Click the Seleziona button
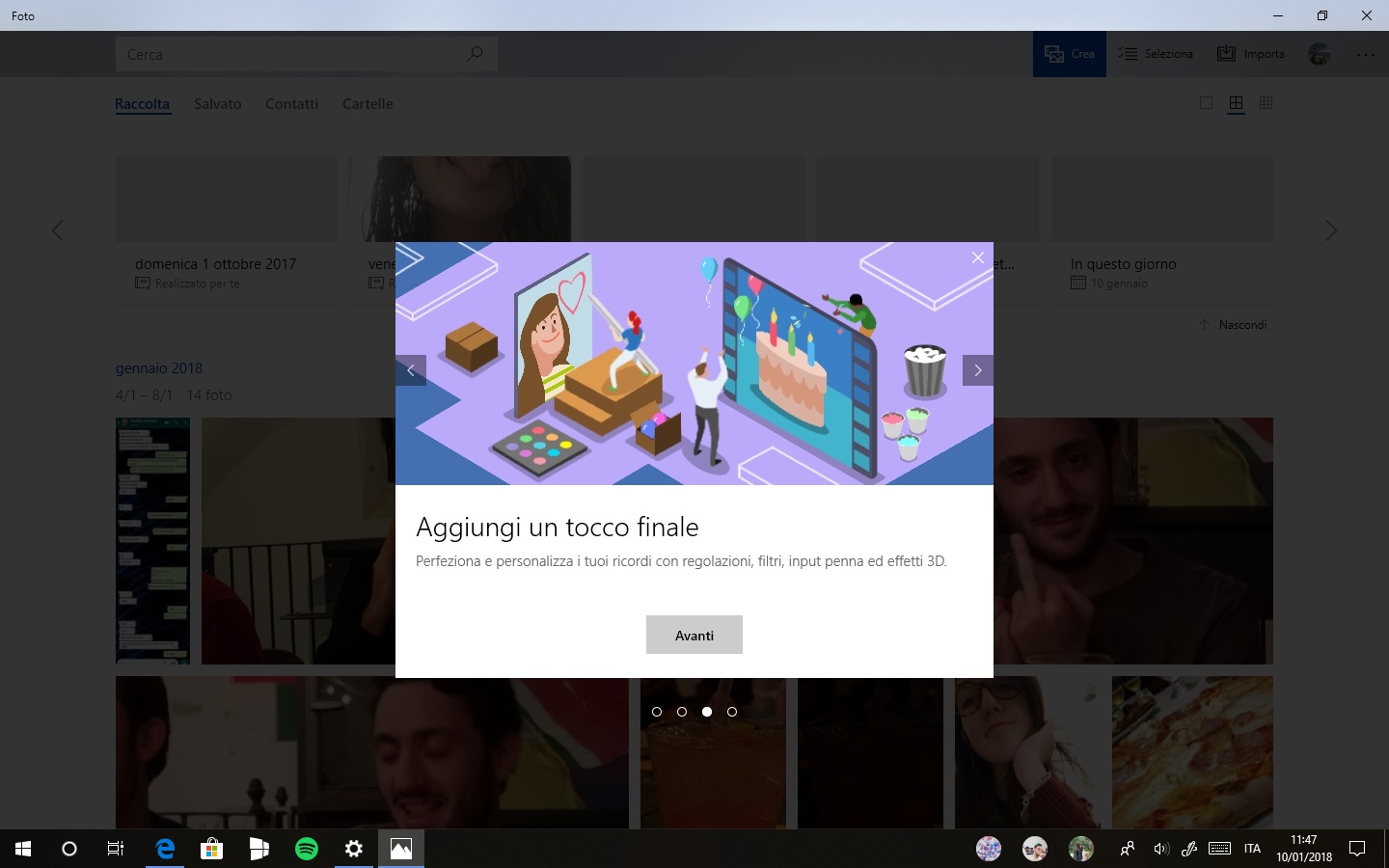This screenshot has height=868, width=1389. coord(1156,54)
